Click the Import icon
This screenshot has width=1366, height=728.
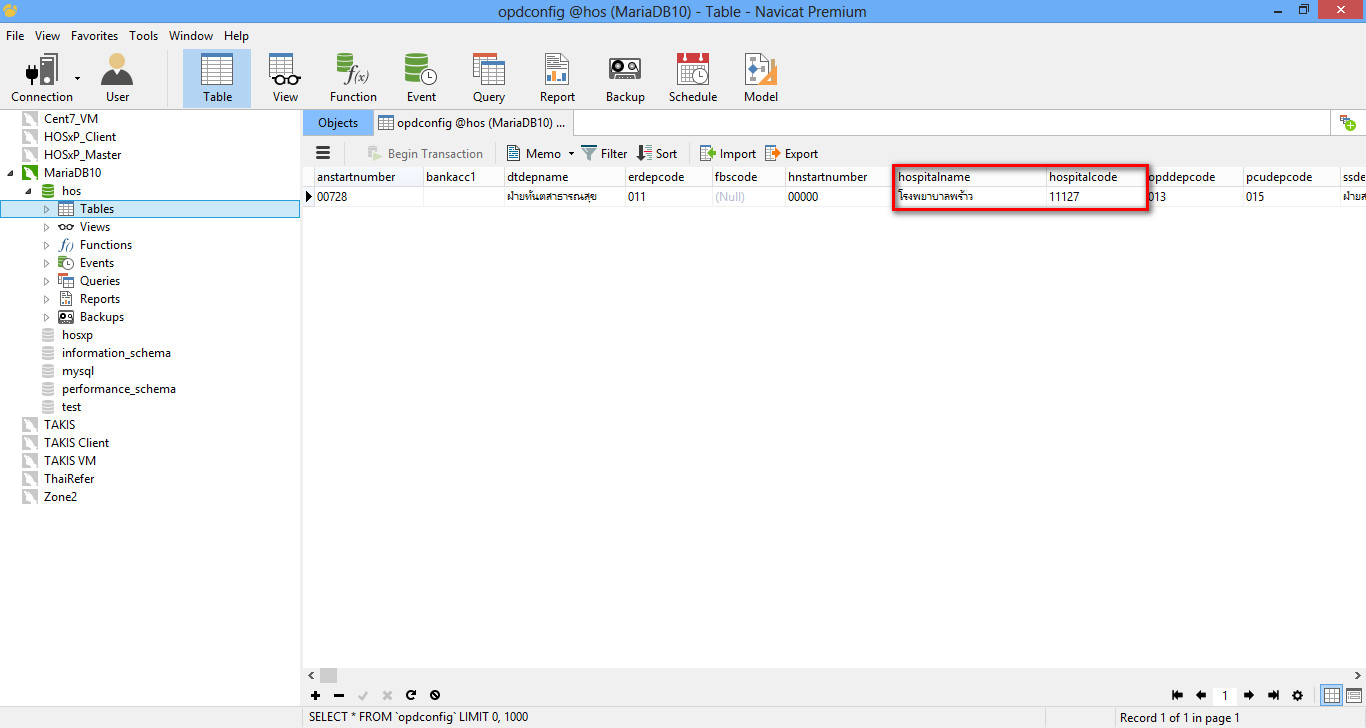[727, 153]
